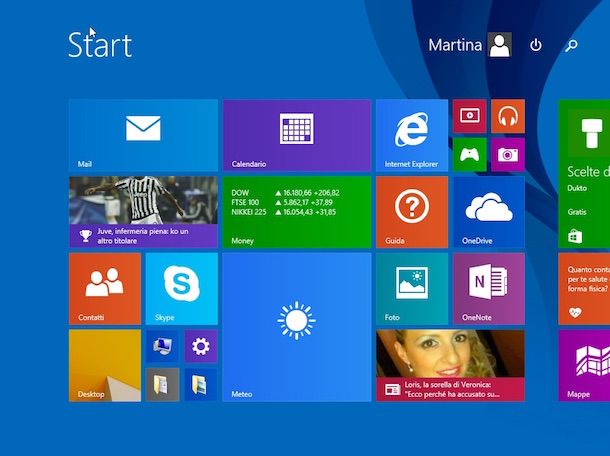
Task: Open the Meteo weather tile
Action: (x=297, y=327)
